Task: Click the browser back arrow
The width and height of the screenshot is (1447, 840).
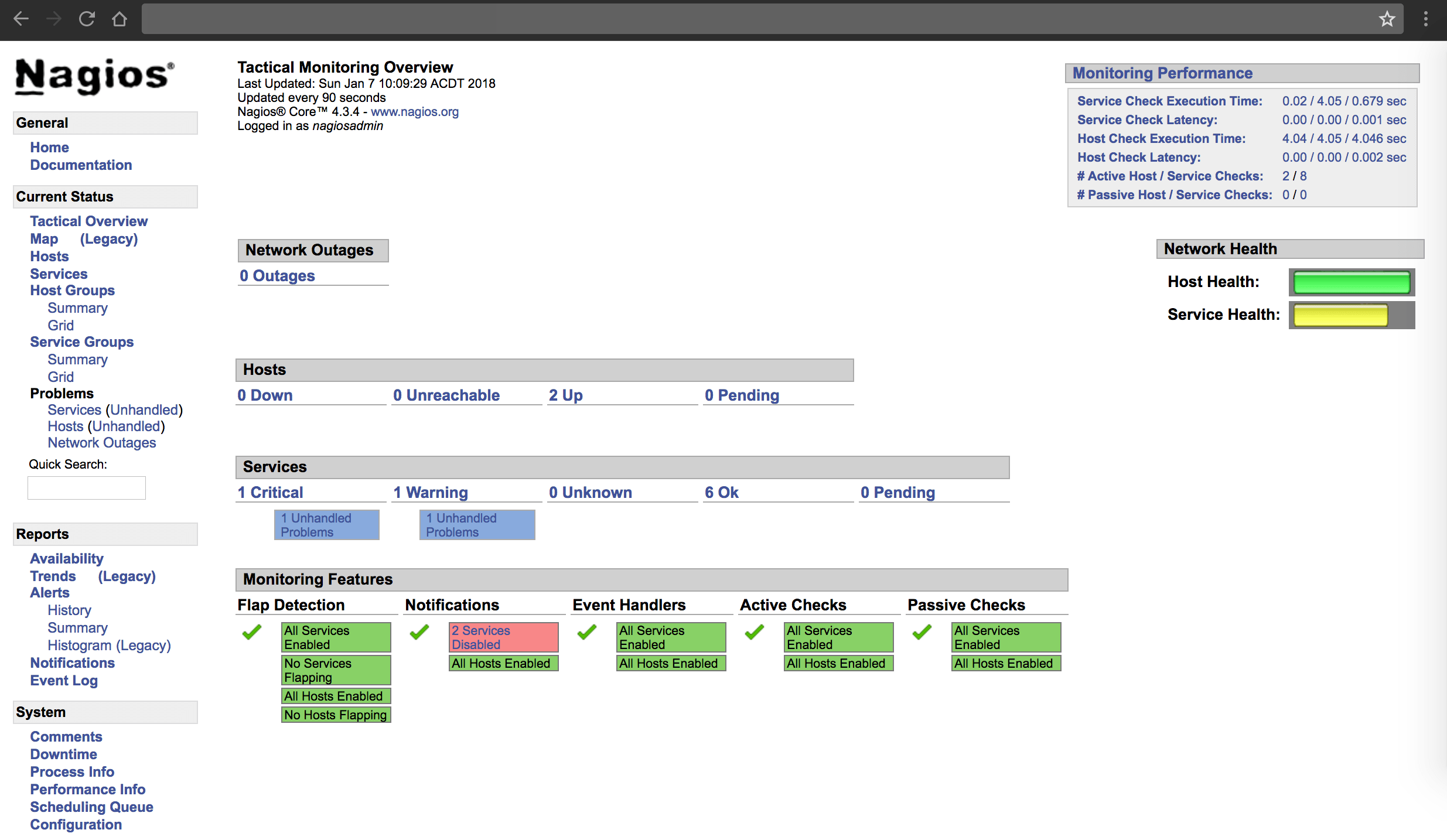Action: pyautogui.click(x=21, y=19)
